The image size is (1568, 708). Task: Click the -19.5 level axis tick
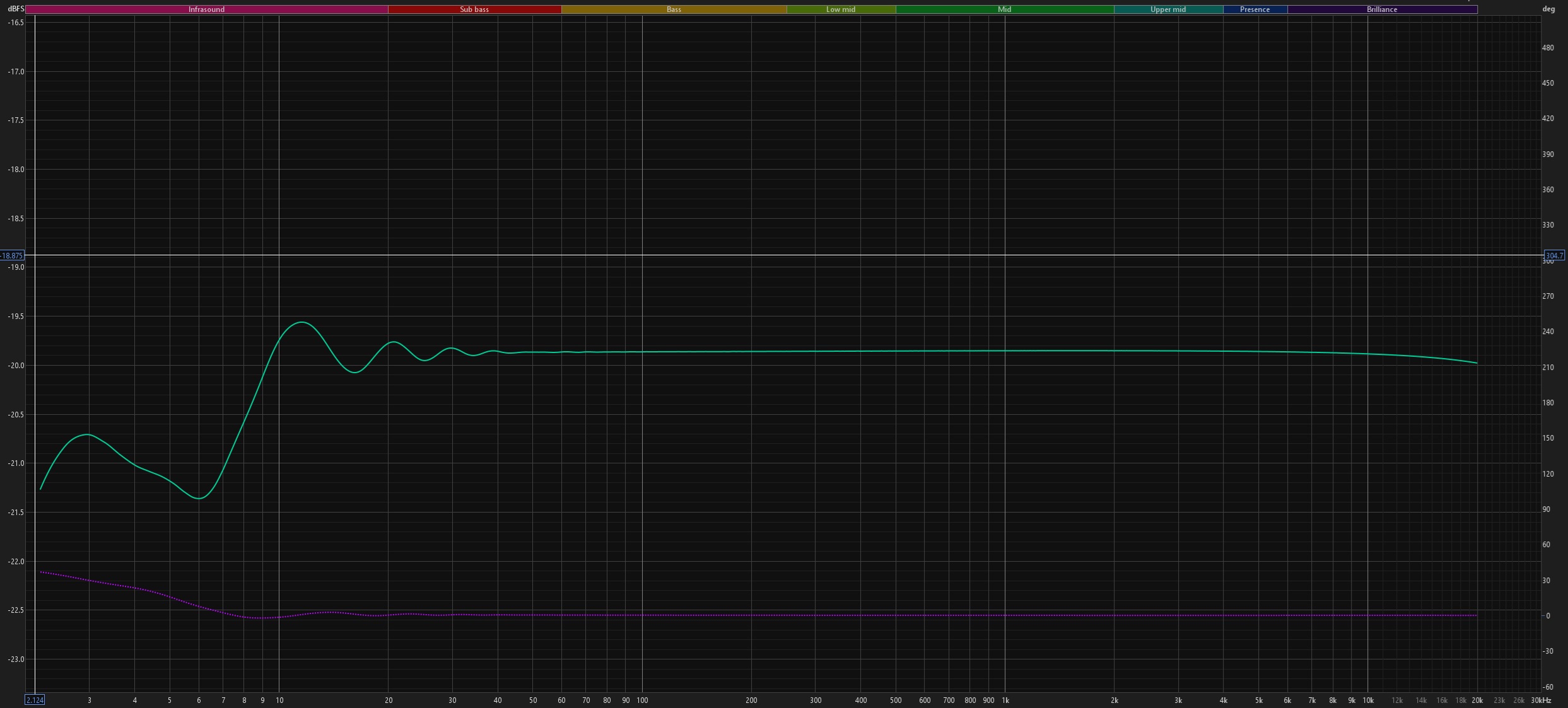coord(16,316)
